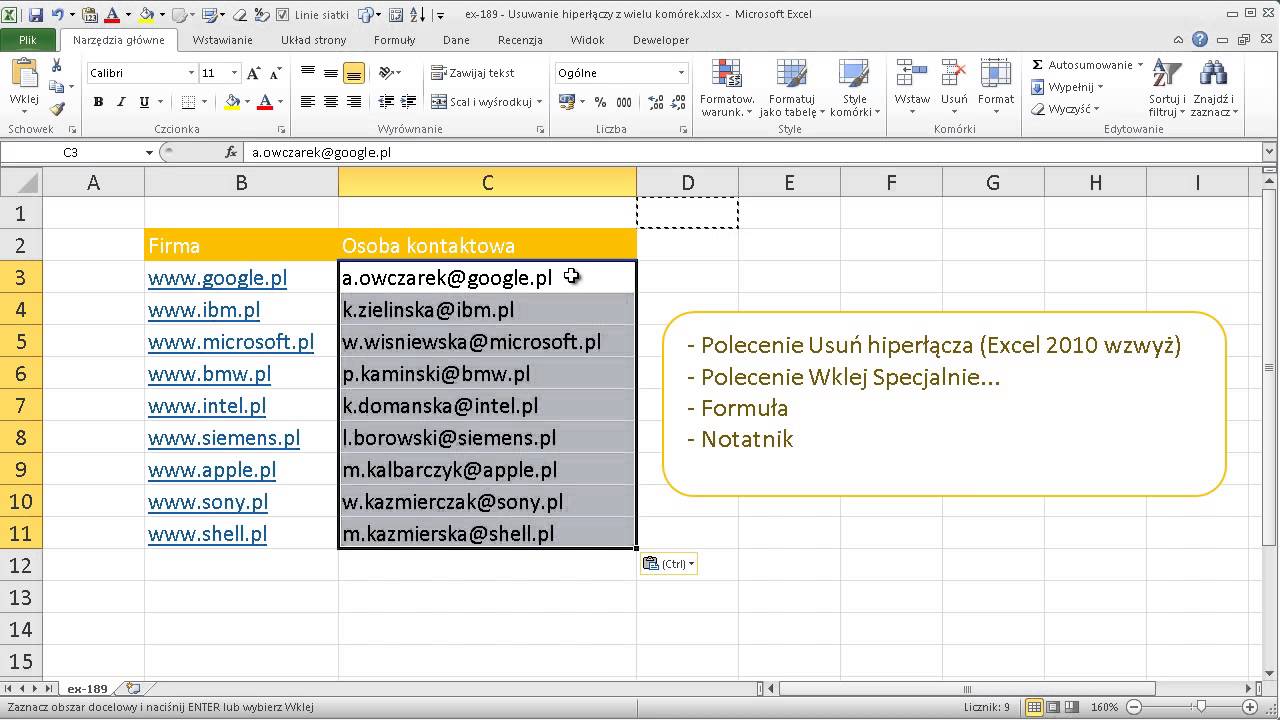Toggle middle vertical alignment

[x=330, y=73]
